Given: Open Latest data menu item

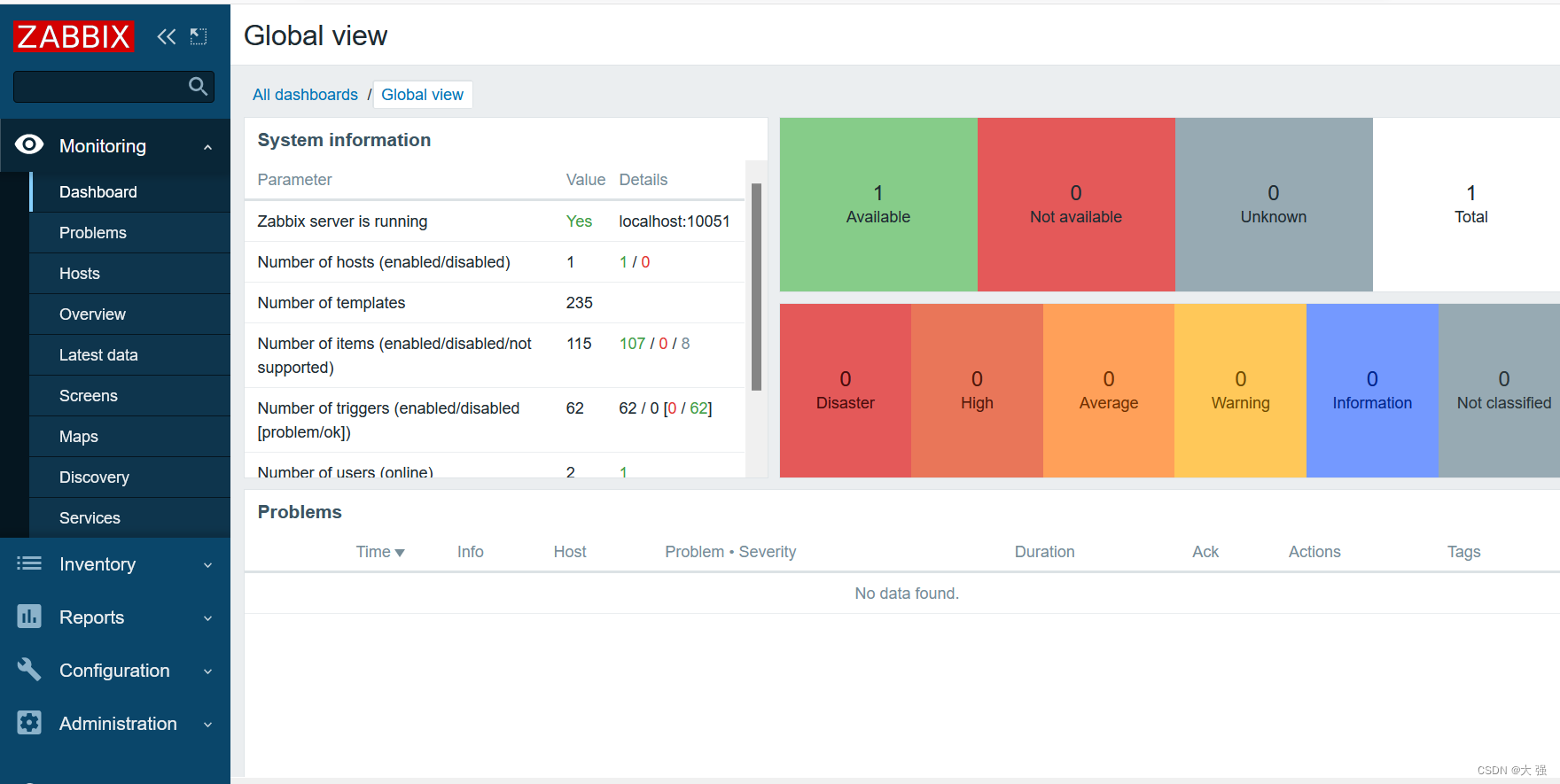Looking at the screenshot, I should (x=130, y=355).
